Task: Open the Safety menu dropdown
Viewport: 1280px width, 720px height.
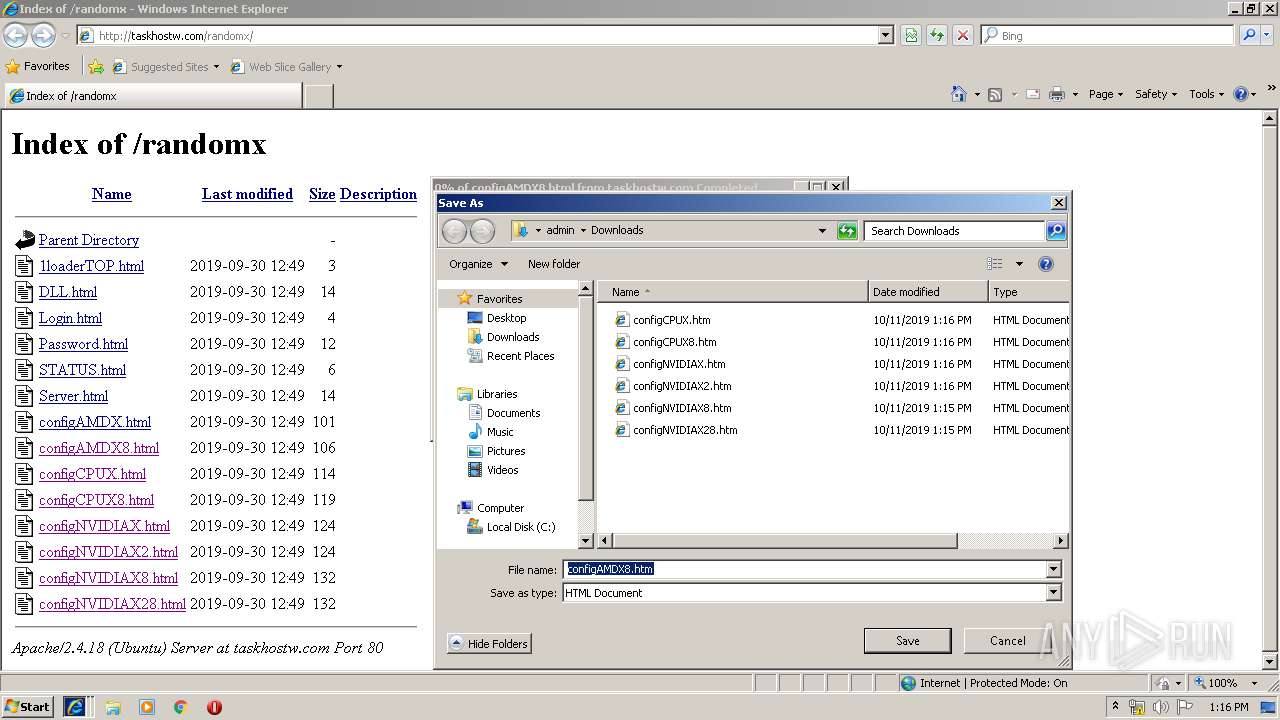Action: [1156, 94]
